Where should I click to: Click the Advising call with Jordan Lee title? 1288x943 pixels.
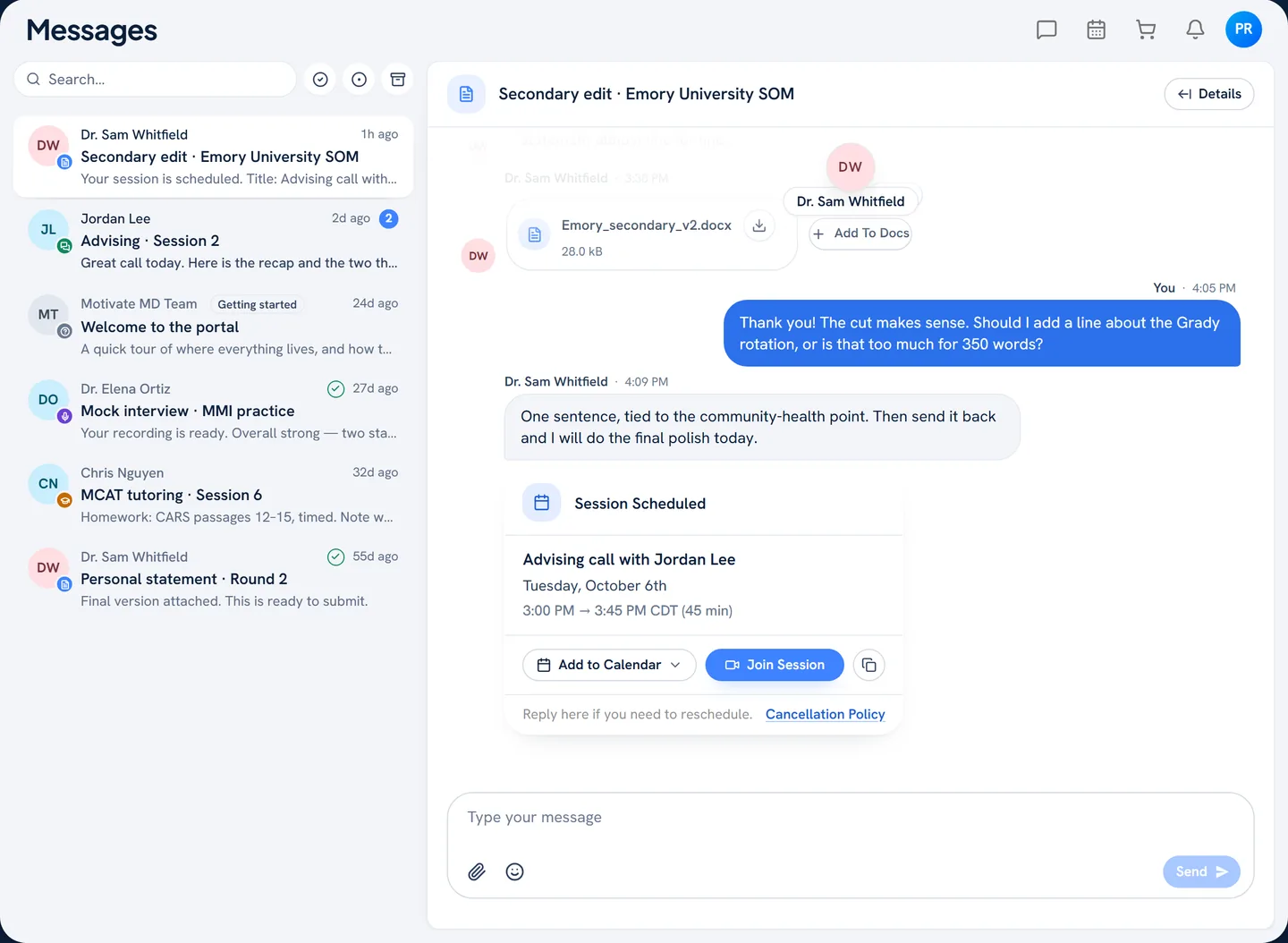point(629,559)
